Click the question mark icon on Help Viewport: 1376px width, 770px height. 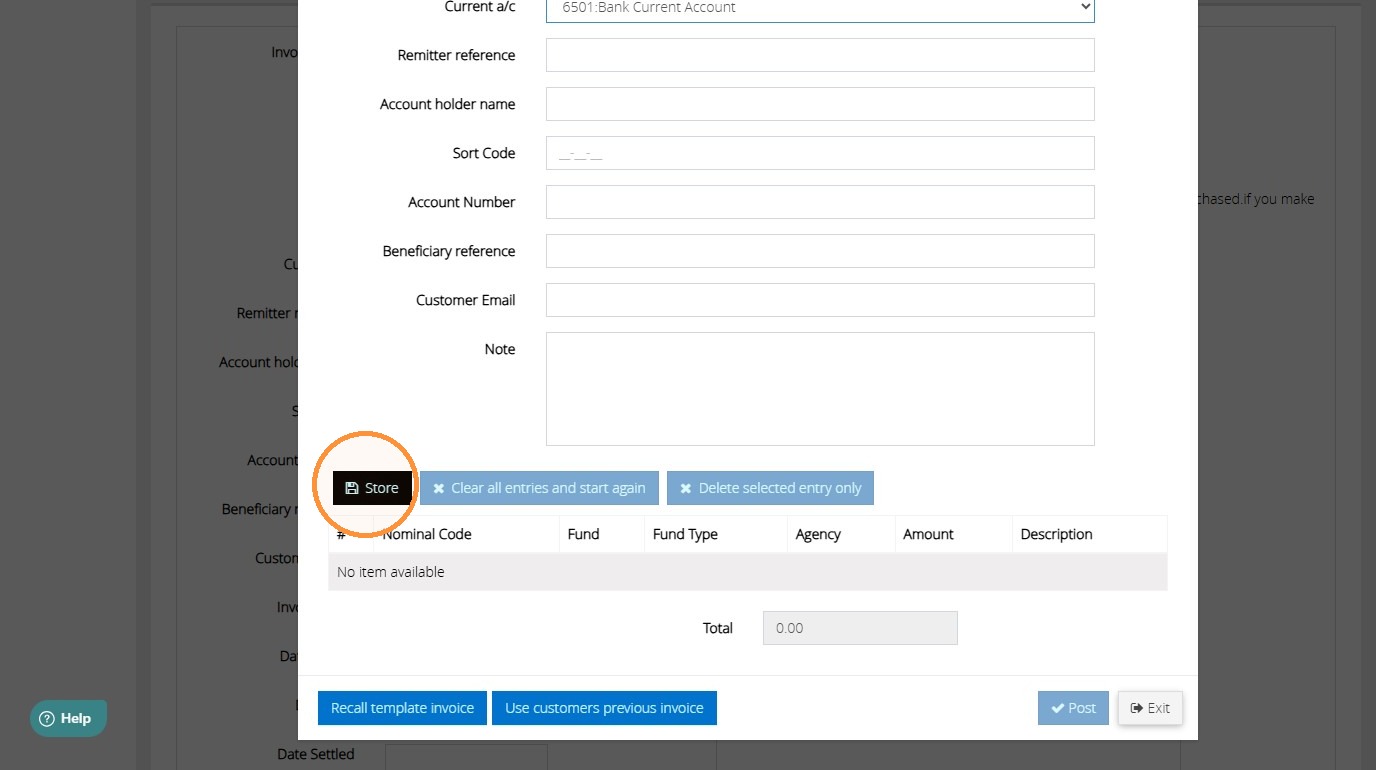tap(47, 718)
